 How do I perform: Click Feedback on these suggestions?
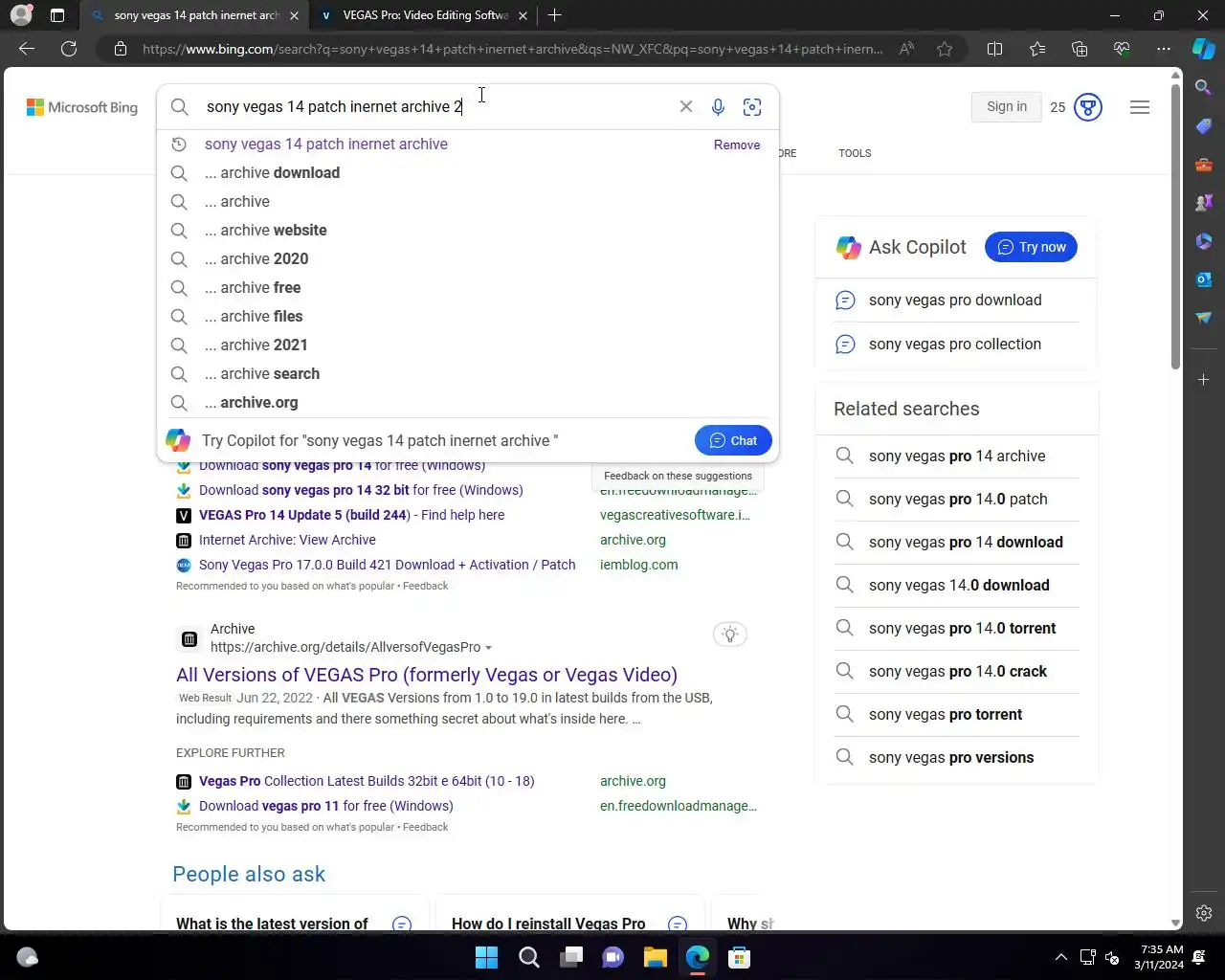coord(678,476)
